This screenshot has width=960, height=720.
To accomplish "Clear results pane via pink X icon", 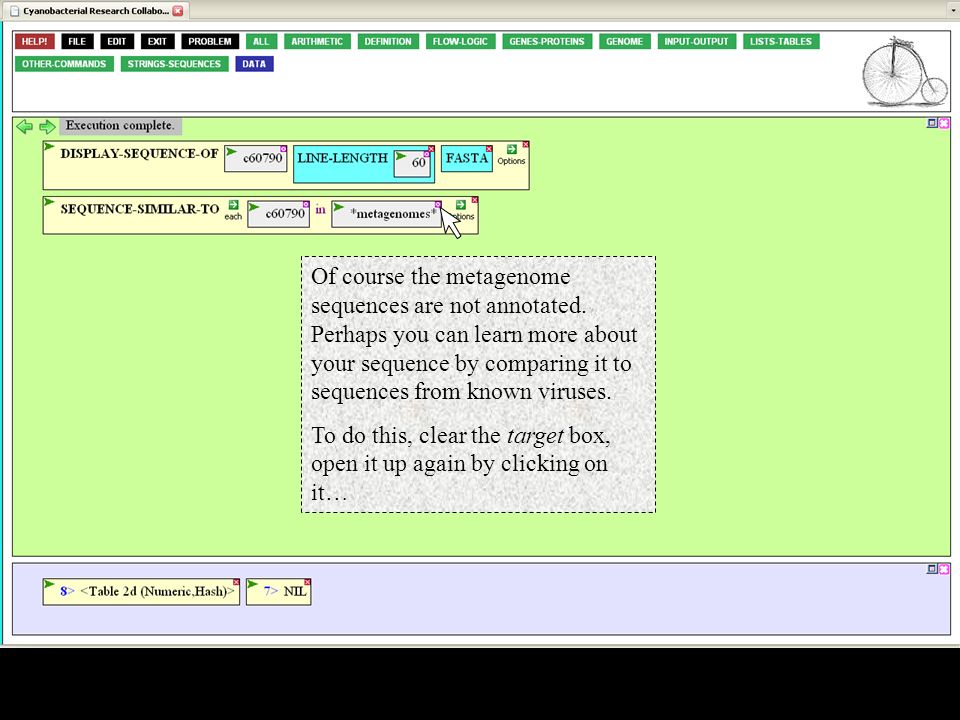I will tap(944, 569).
